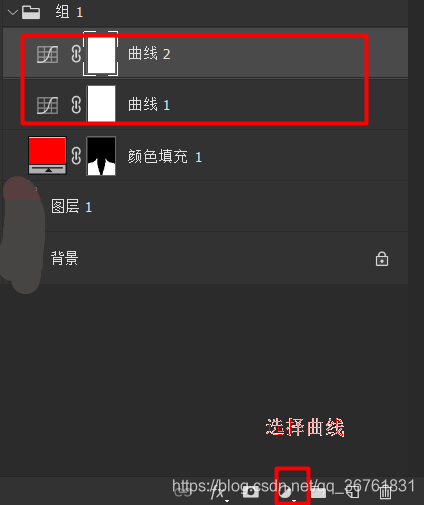Toggle mask link on 颜色填充 1 layer

[x=76, y=156]
